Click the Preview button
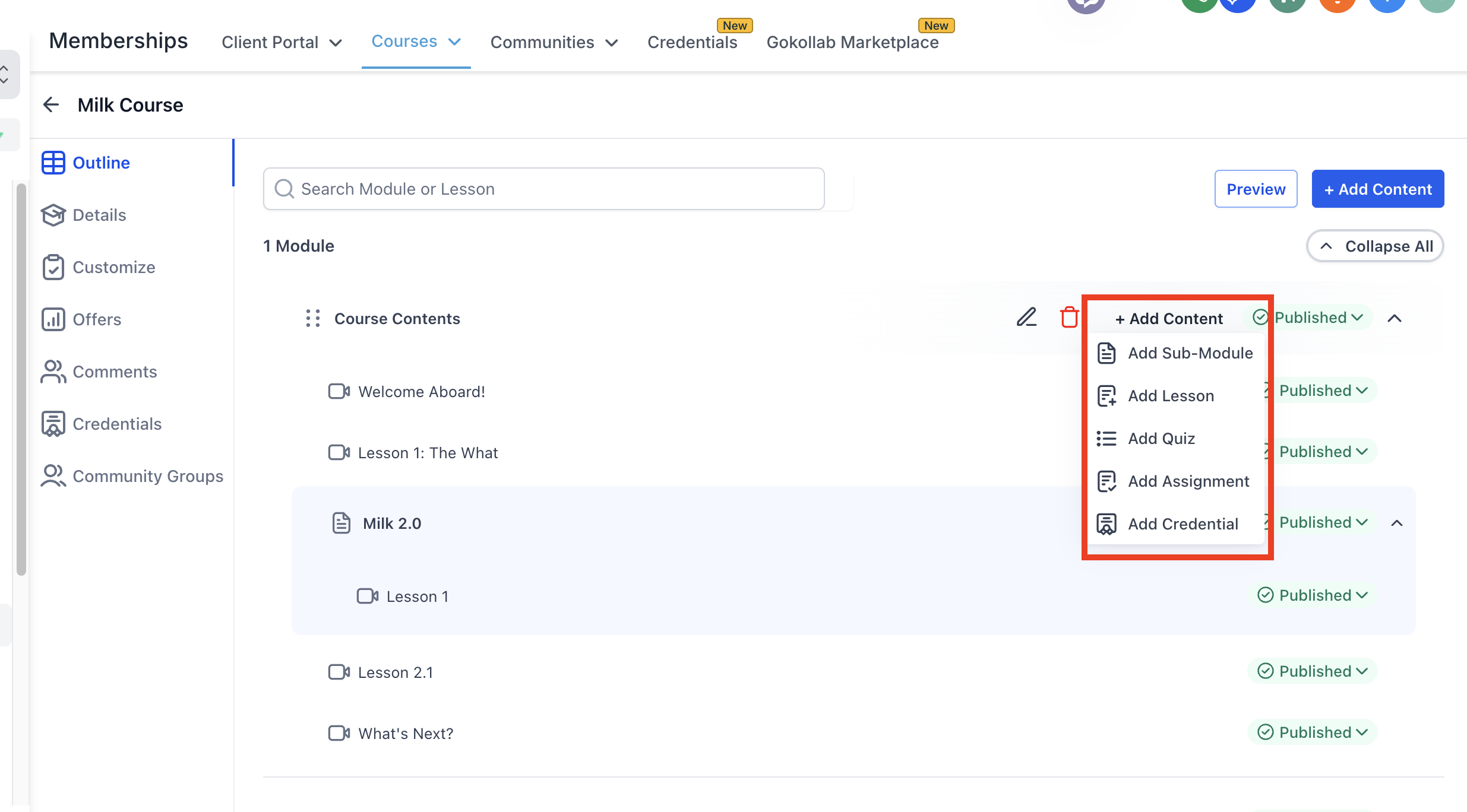This screenshot has height=812, width=1467. pos(1256,189)
